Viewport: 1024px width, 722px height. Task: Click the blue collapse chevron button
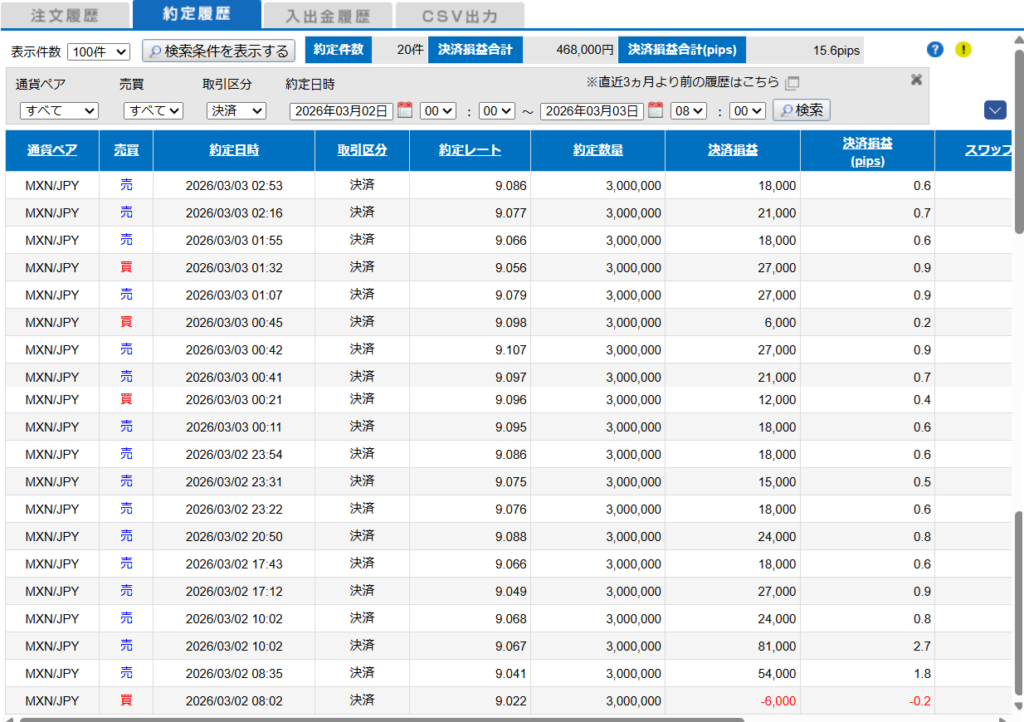[994, 110]
